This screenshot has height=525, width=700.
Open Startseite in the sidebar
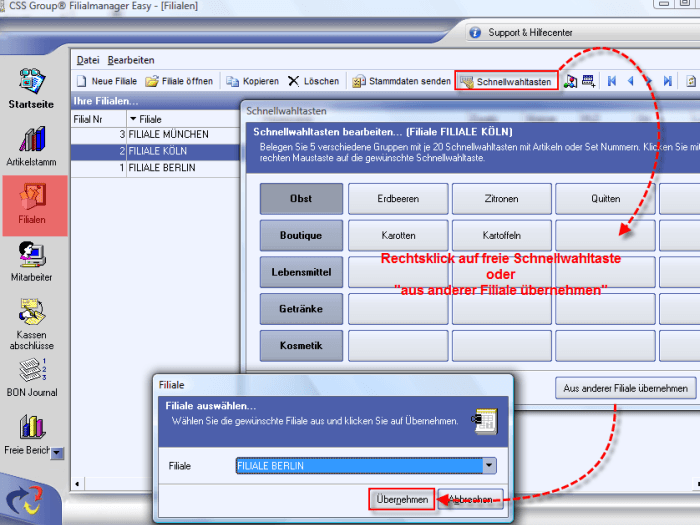[31, 89]
